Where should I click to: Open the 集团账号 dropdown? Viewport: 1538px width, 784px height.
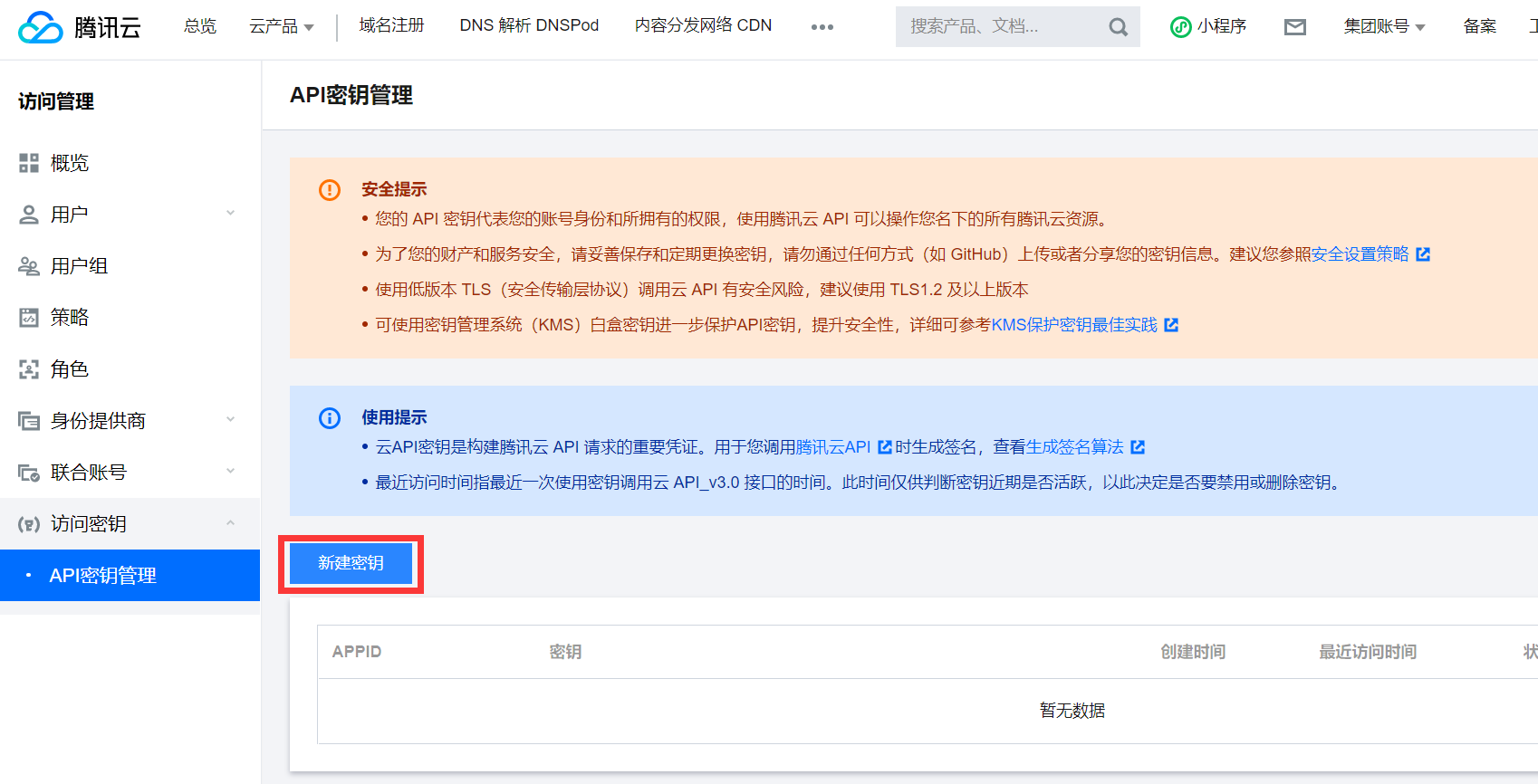point(1384,27)
